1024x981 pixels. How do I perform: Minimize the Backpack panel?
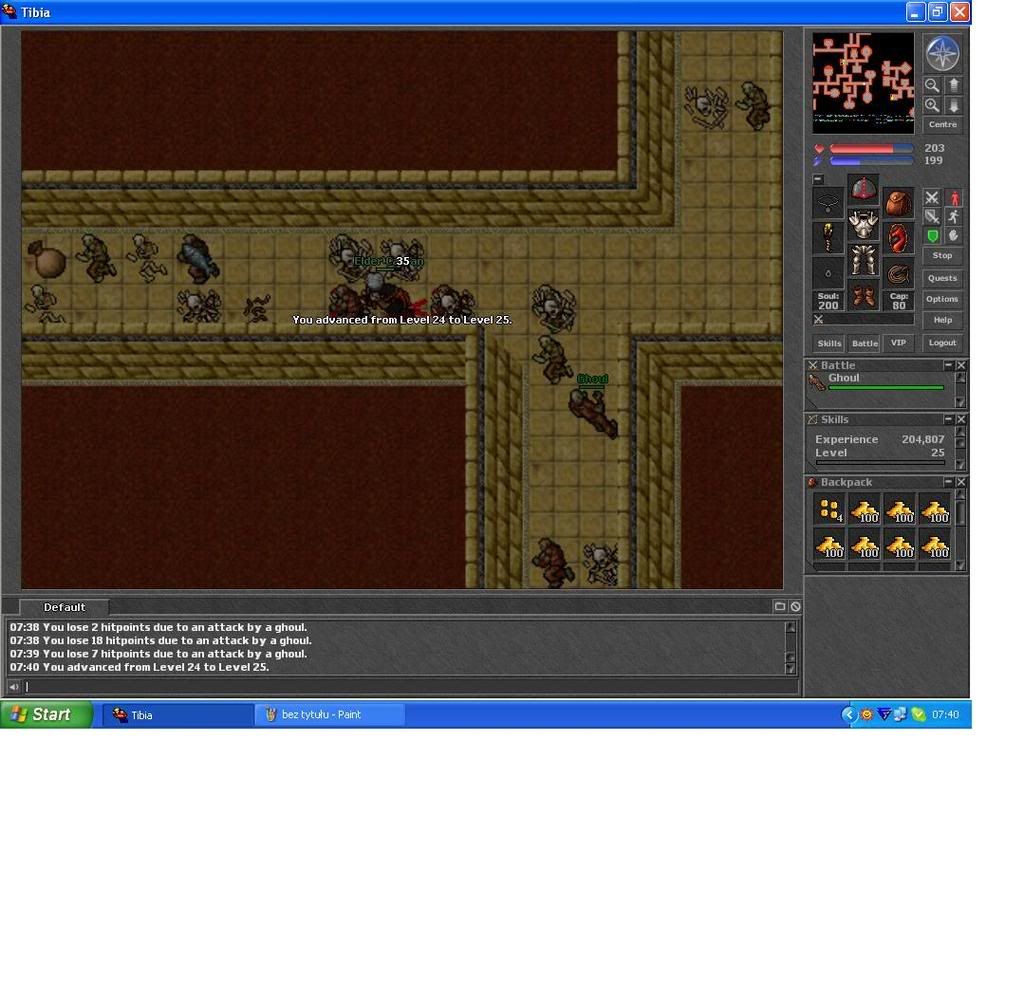point(948,482)
